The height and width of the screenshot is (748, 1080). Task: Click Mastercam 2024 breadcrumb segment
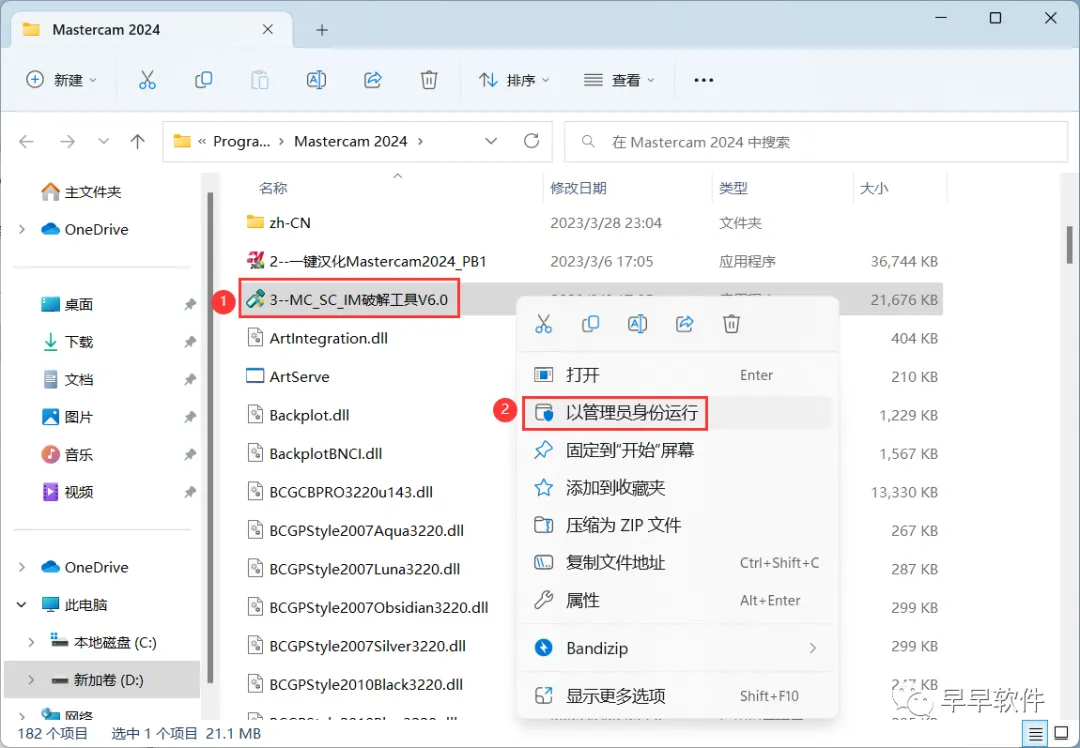click(x=351, y=141)
